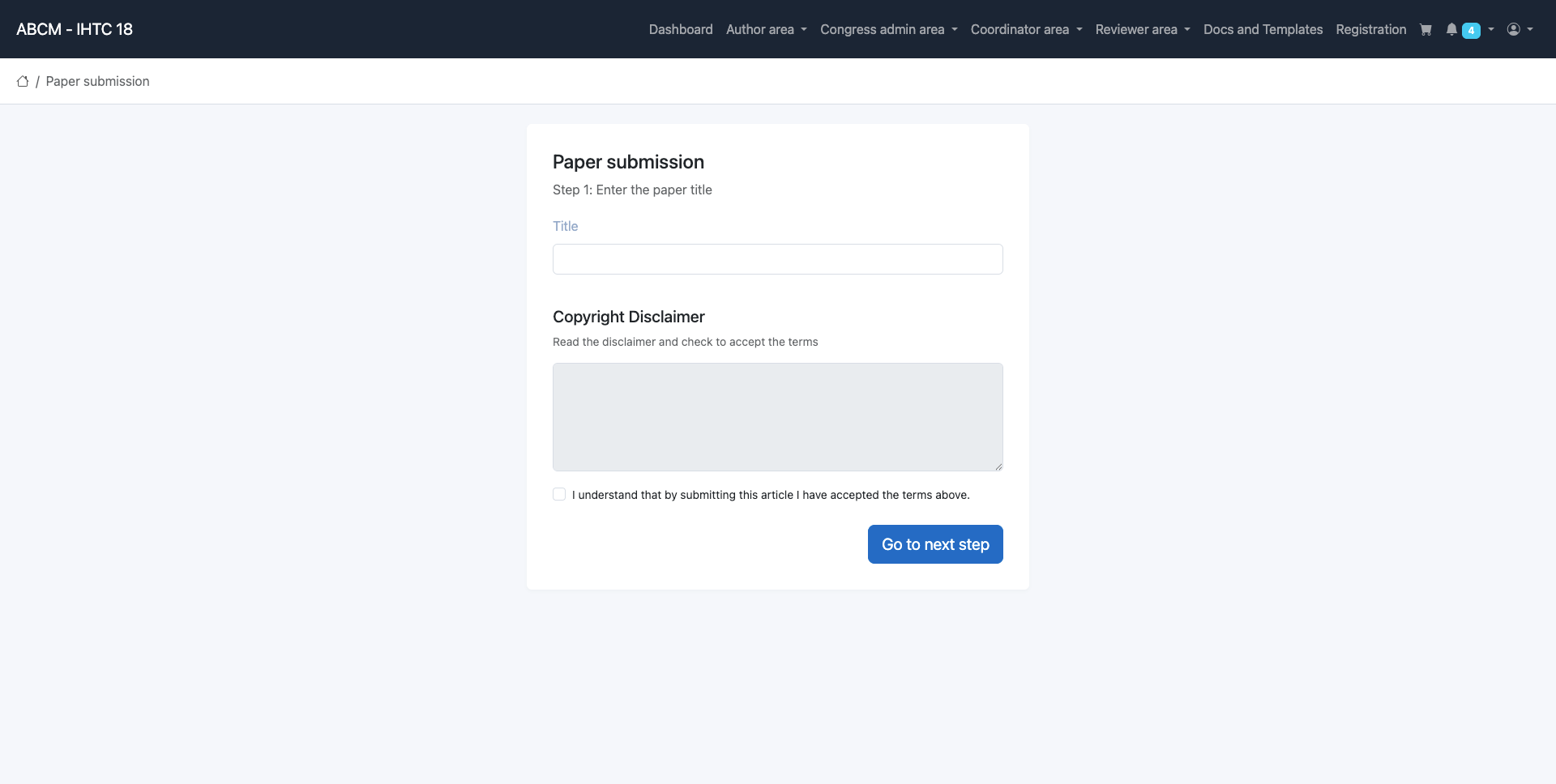Expand the Coordinator area menu

pyautogui.click(x=1026, y=29)
